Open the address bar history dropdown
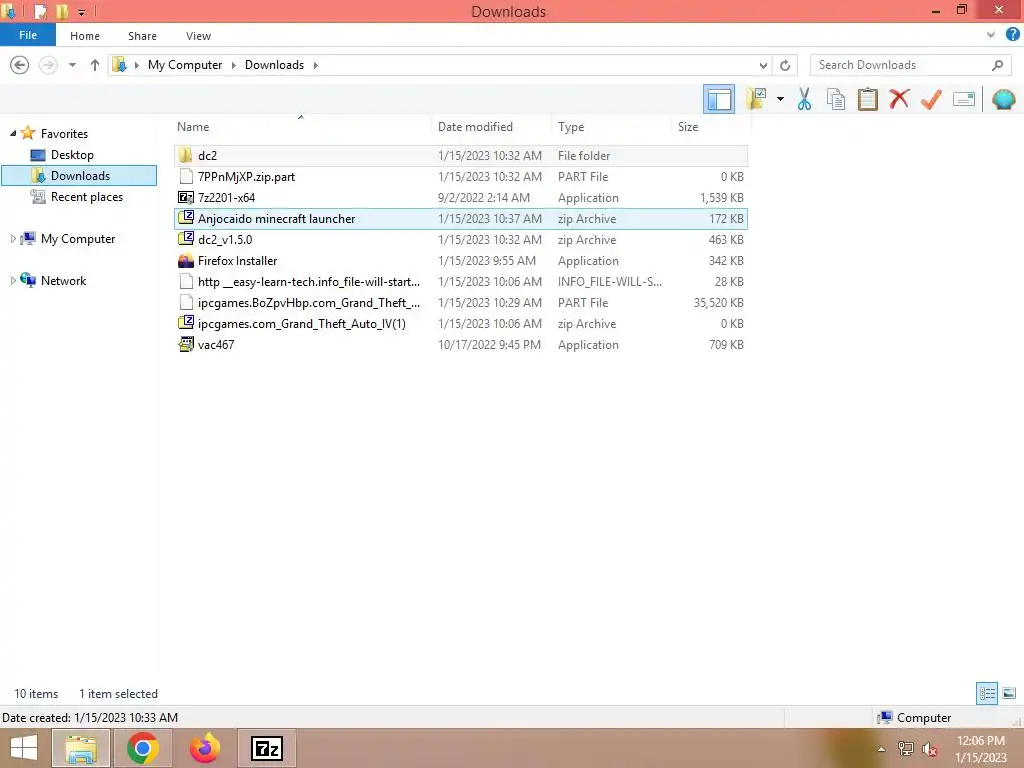1024x768 pixels. click(x=763, y=65)
